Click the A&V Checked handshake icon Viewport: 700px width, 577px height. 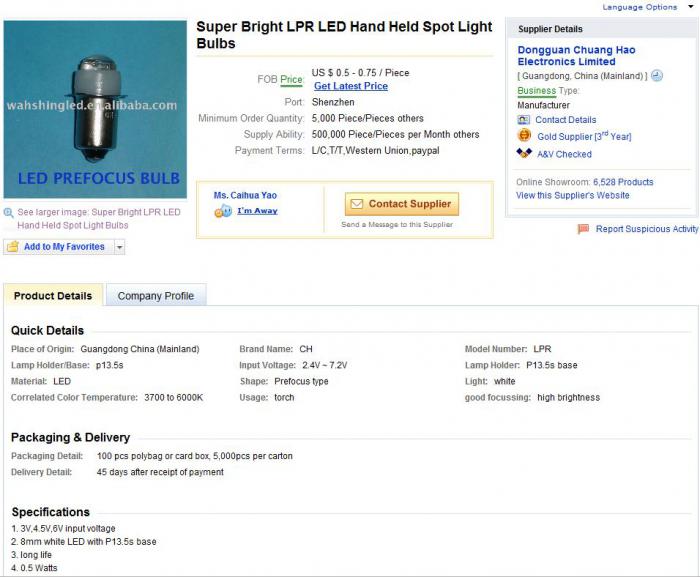[x=524, y=154]
